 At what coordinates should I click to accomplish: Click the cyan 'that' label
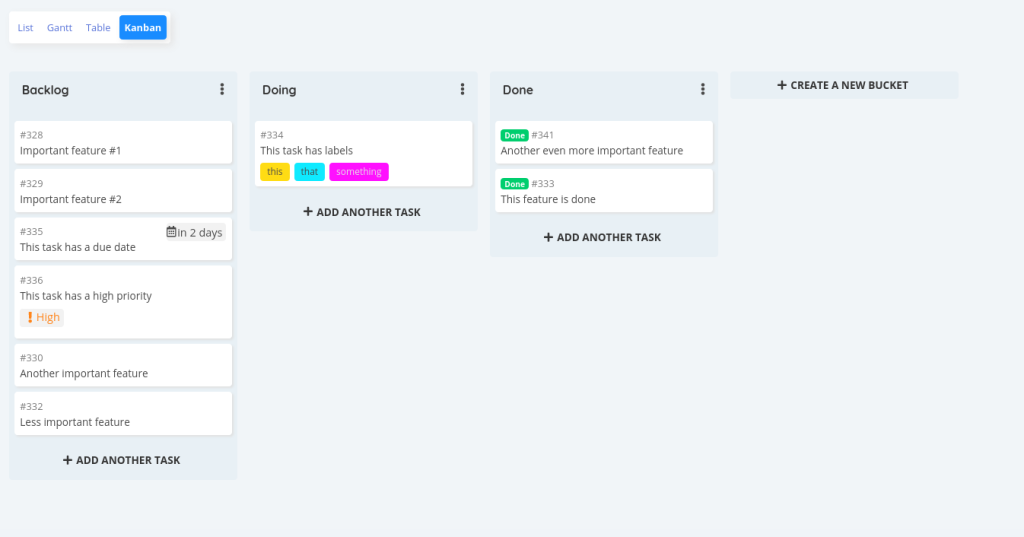point(310,172)
